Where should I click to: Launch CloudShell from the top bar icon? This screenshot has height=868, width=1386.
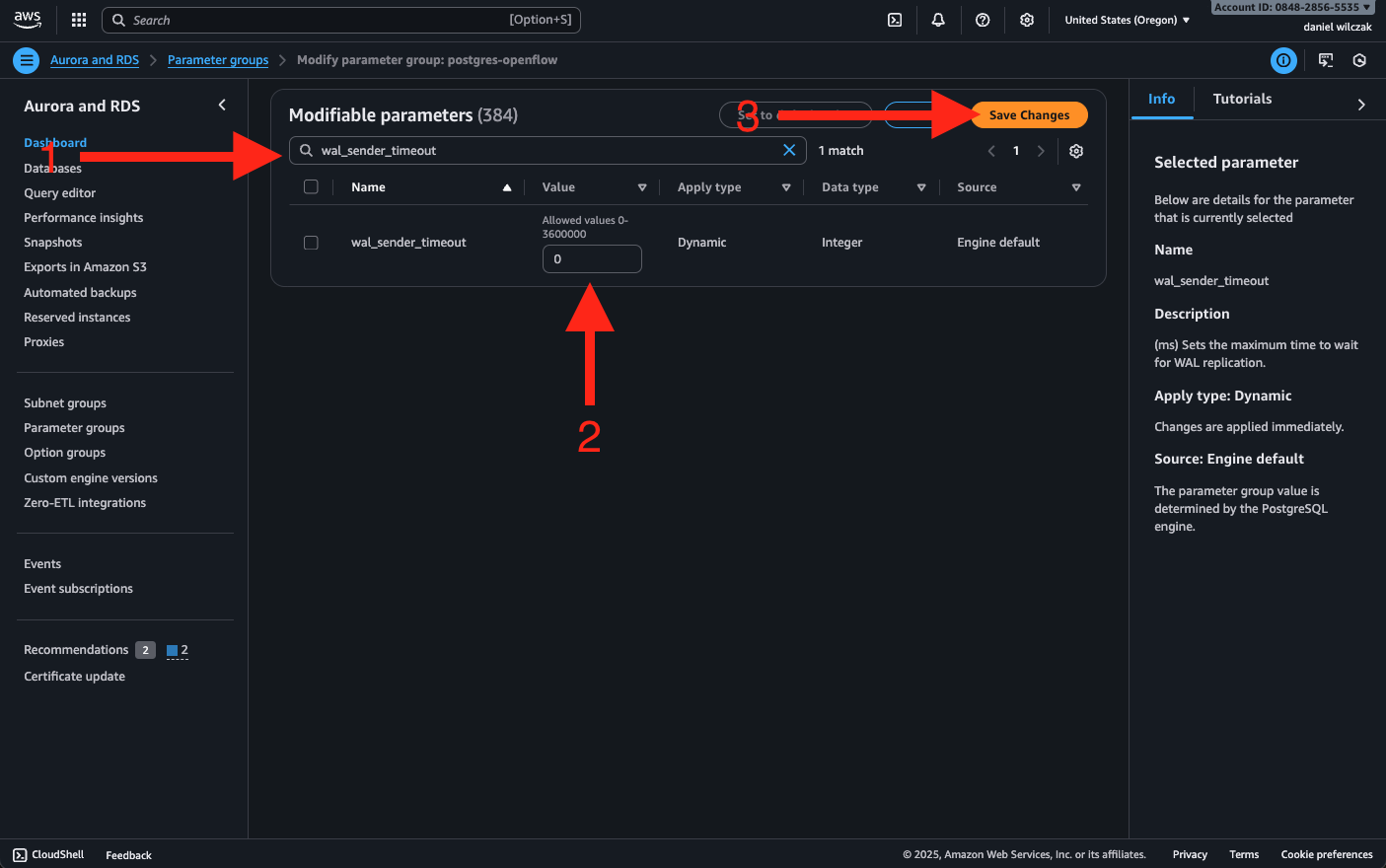click(x=895, y=20)
